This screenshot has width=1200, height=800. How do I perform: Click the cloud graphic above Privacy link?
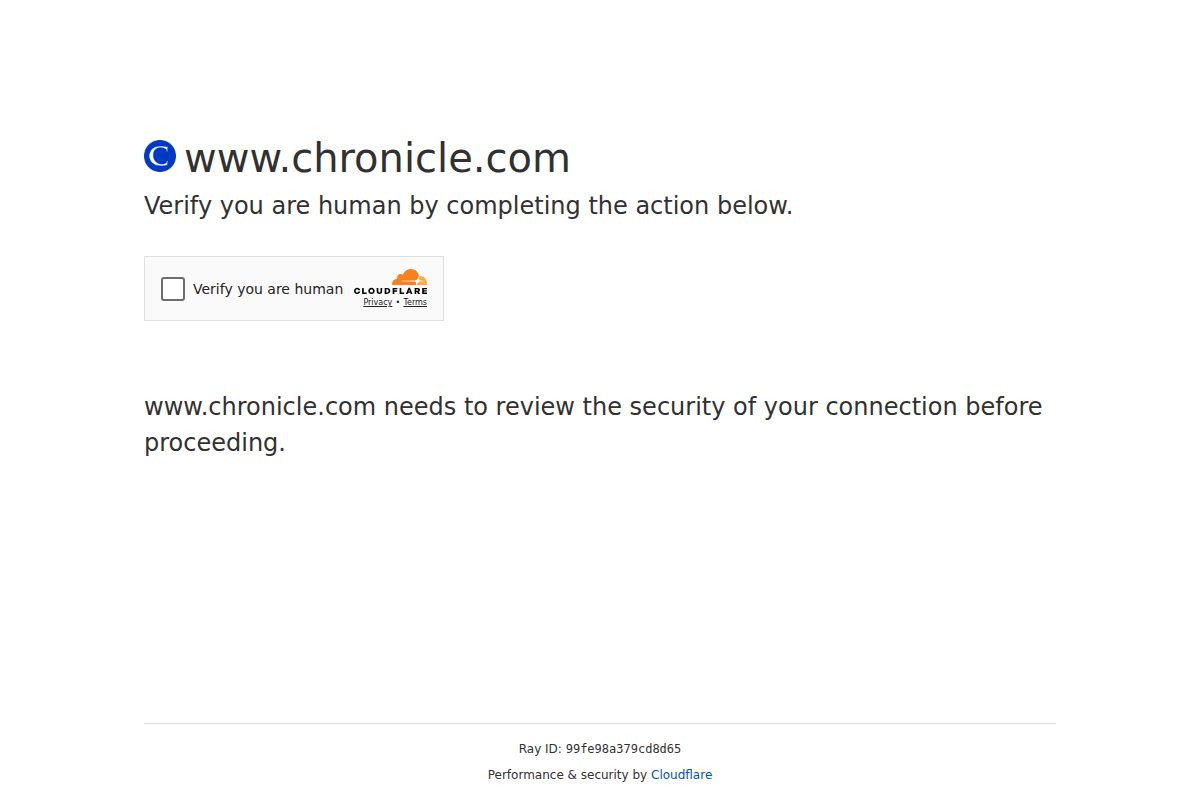410,279
